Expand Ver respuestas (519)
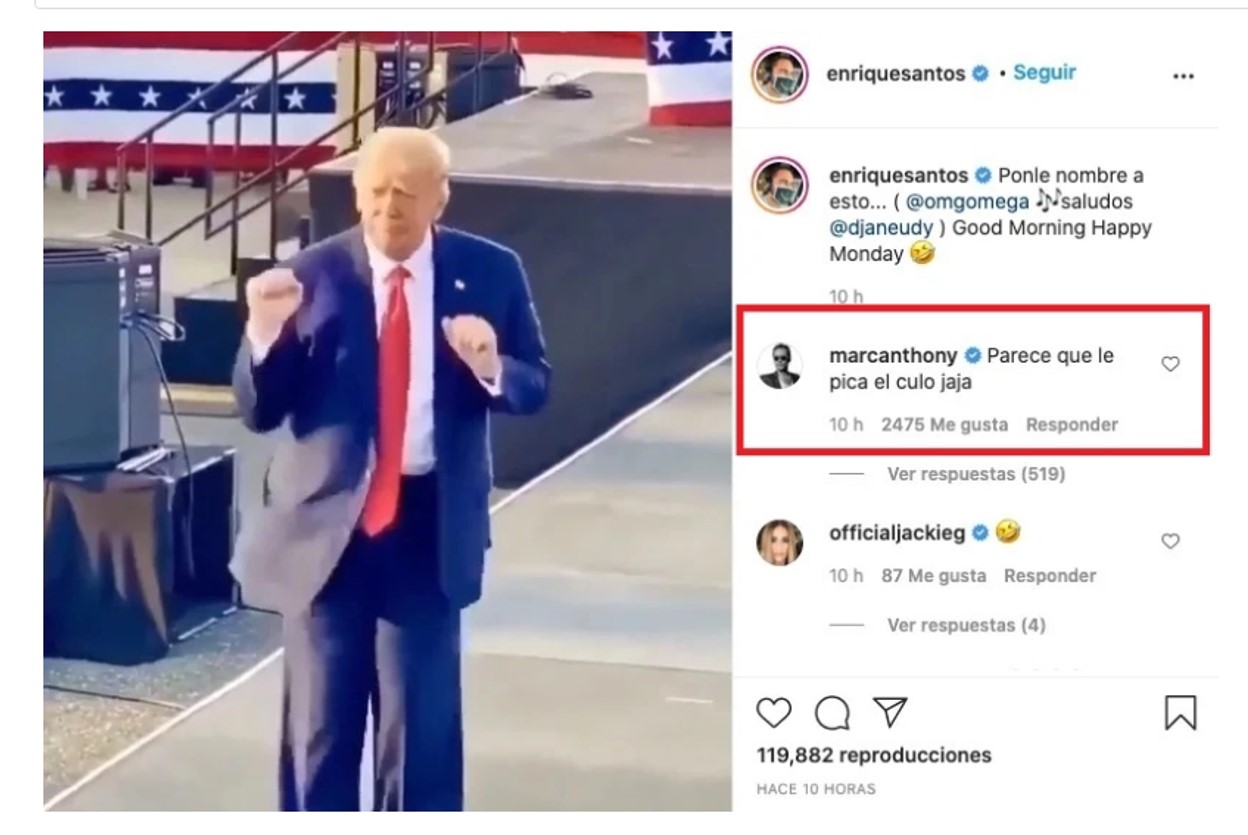Screen dimensions: 1248x835 click(x=976, y=474)
